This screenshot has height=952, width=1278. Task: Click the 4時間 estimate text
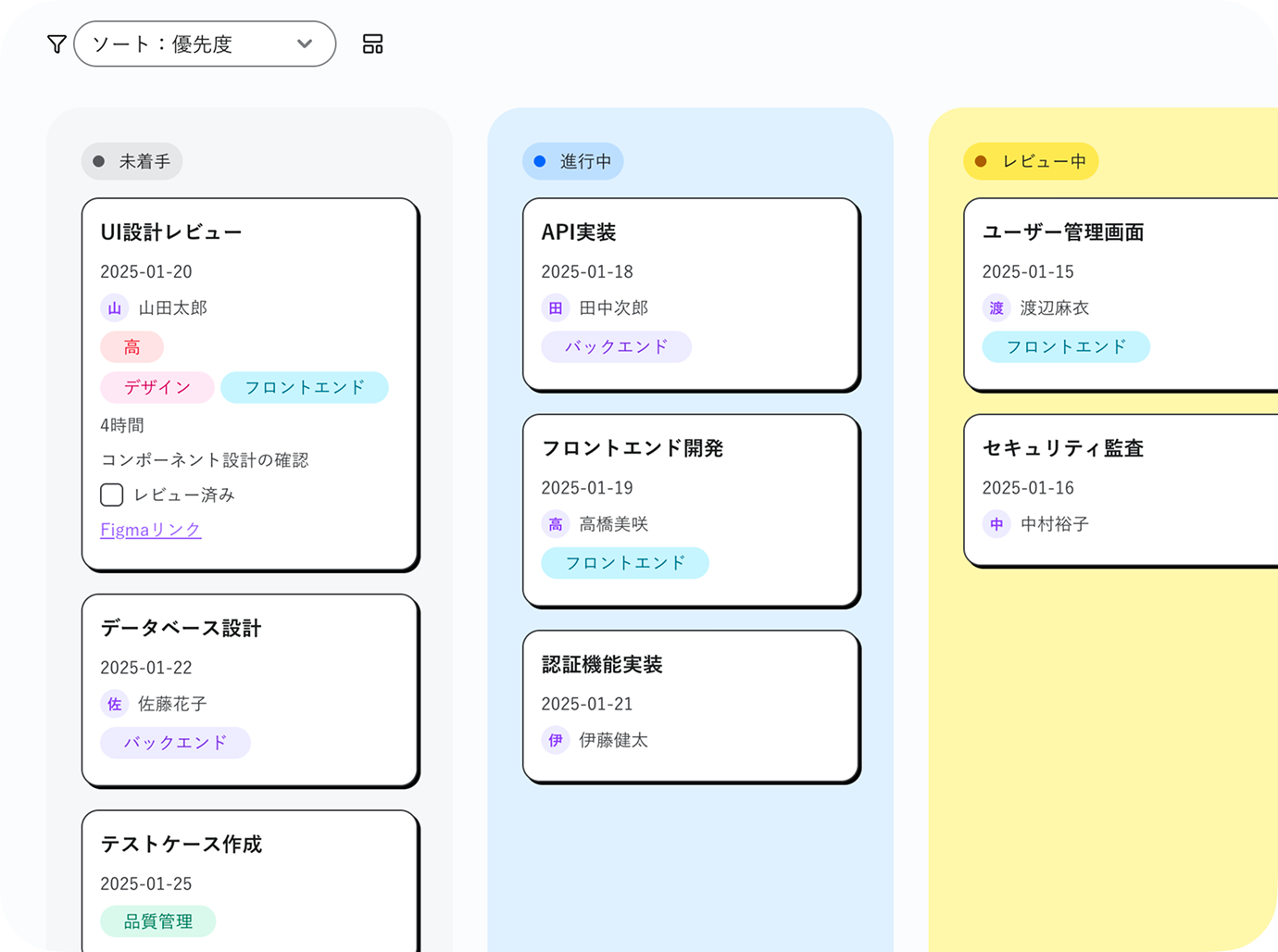click(x=122, y=425)
